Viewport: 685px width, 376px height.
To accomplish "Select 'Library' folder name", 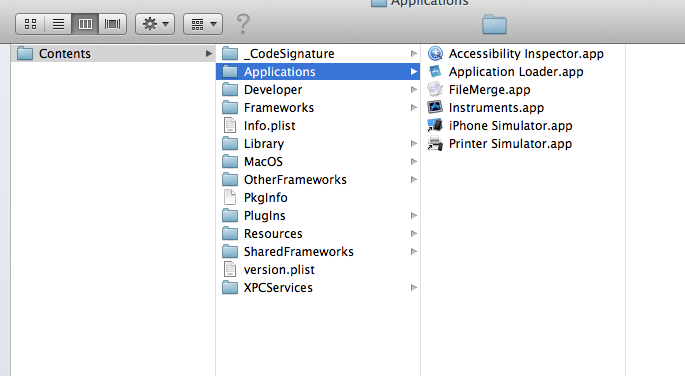I will pyautogui.click(x=264, y=143).
